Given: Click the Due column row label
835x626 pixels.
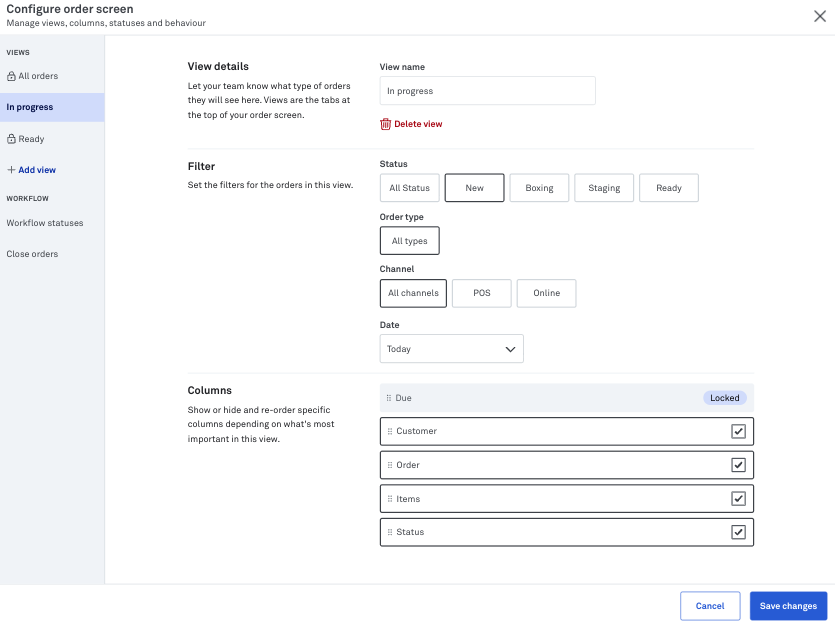Looking at the screenshot, I should tap(403, 398).
